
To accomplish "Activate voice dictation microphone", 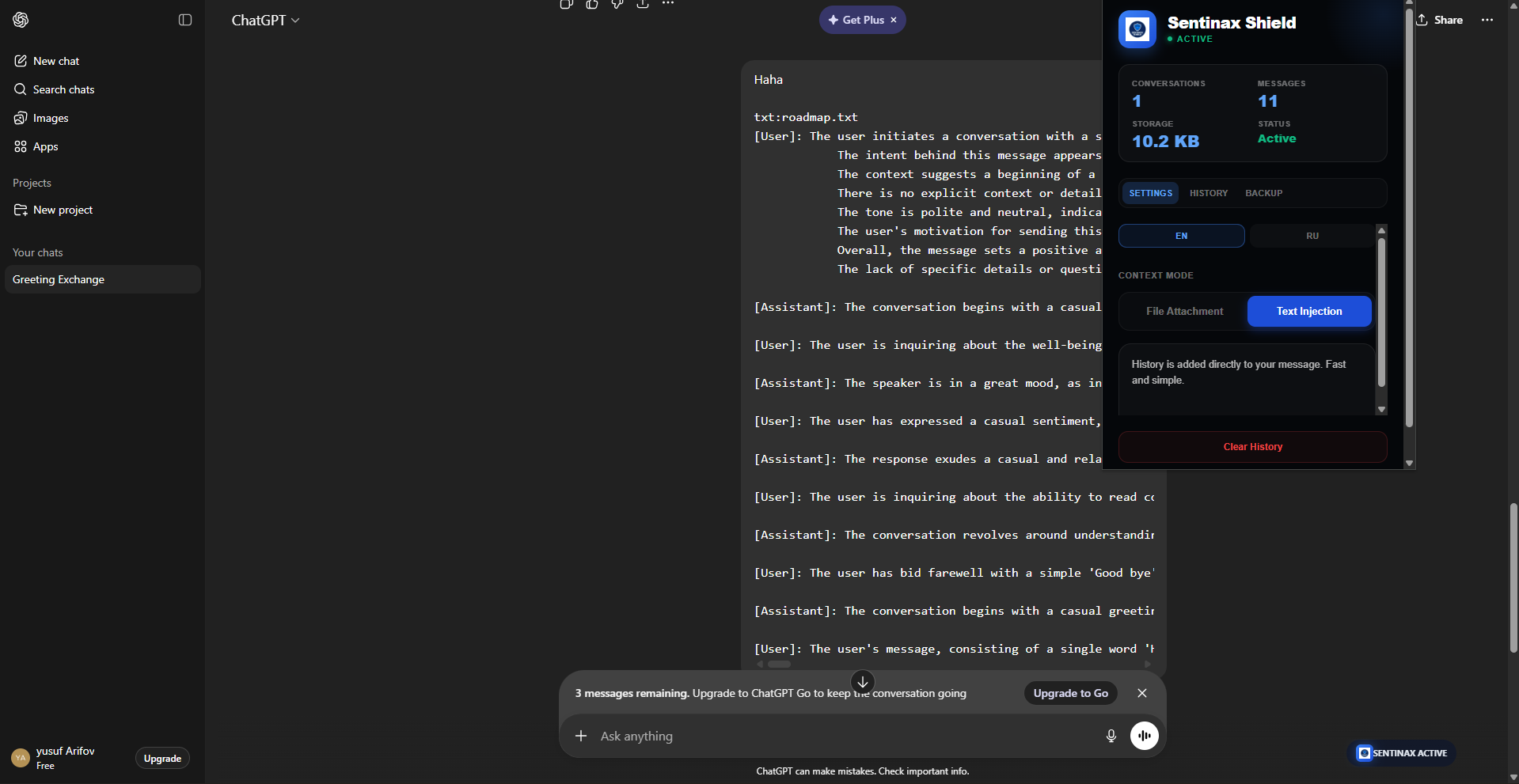I will pyautogui.click(x=1111, y=736).
